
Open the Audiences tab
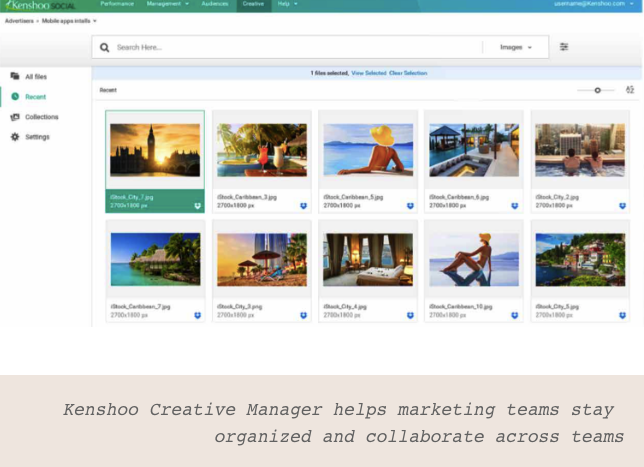coord(215,5)
